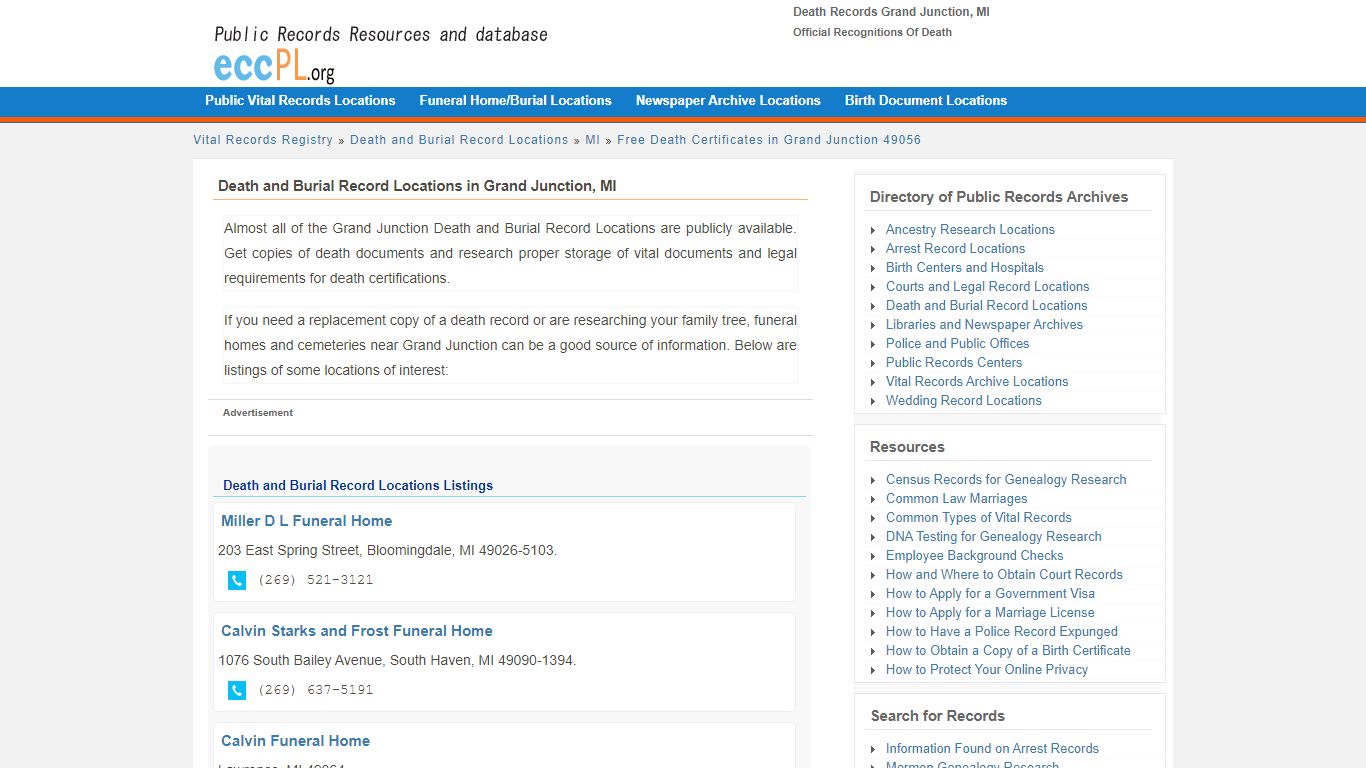Viewport: 1366px width, 768px height.
Task: Open Public Vital Records Locations menu
Action: [x=300, y=100]
